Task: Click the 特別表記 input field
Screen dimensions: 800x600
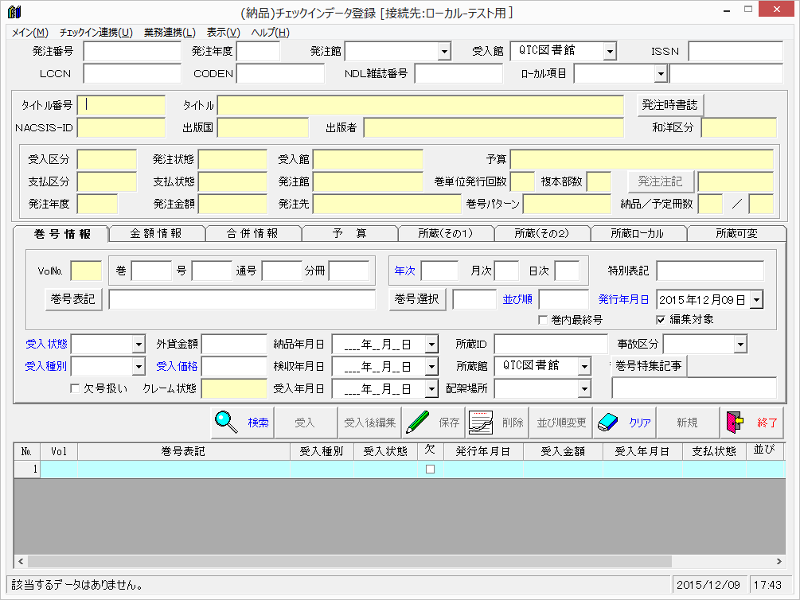Action: (710, 271)
